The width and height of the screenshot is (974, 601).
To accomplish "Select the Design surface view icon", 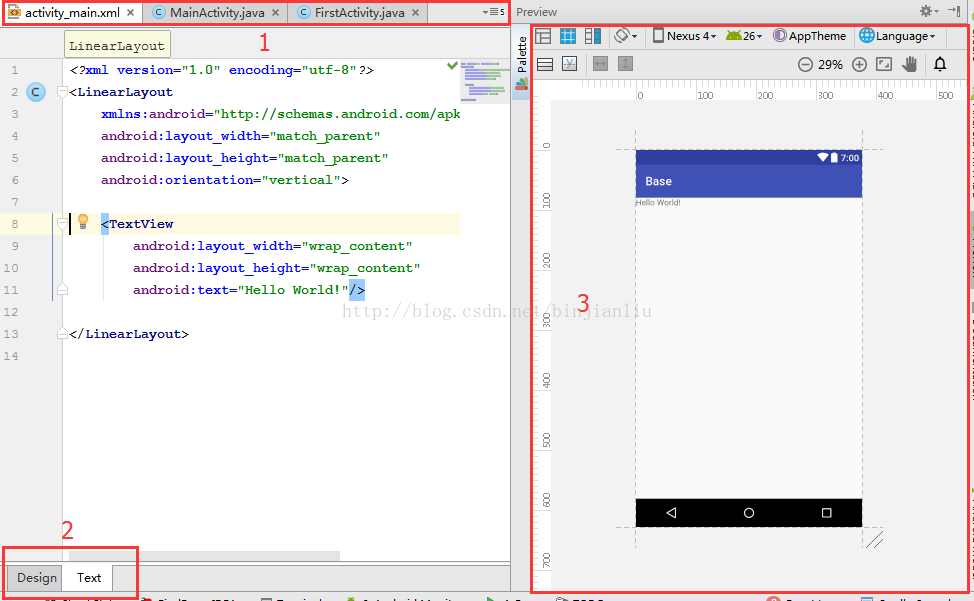I will point(543,36).
